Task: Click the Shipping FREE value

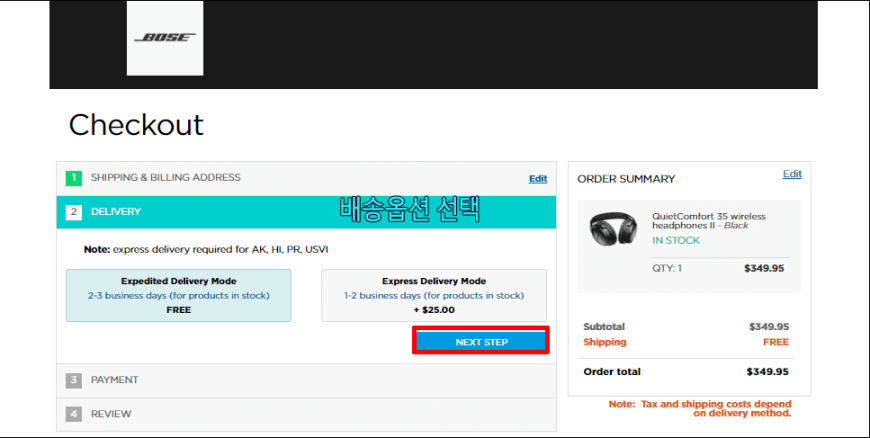Action: click(x=776, y=342)
